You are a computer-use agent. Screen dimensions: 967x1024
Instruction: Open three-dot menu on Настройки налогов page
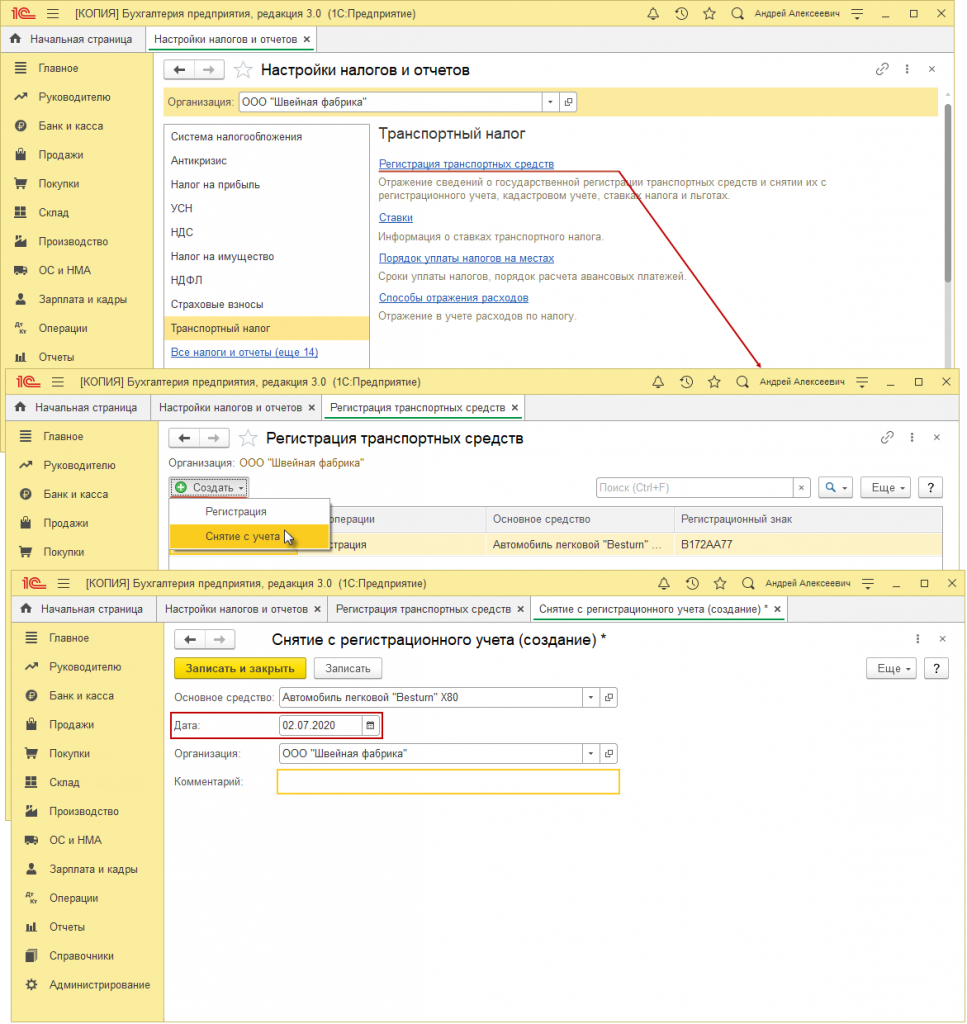click(x=907, y=69)
